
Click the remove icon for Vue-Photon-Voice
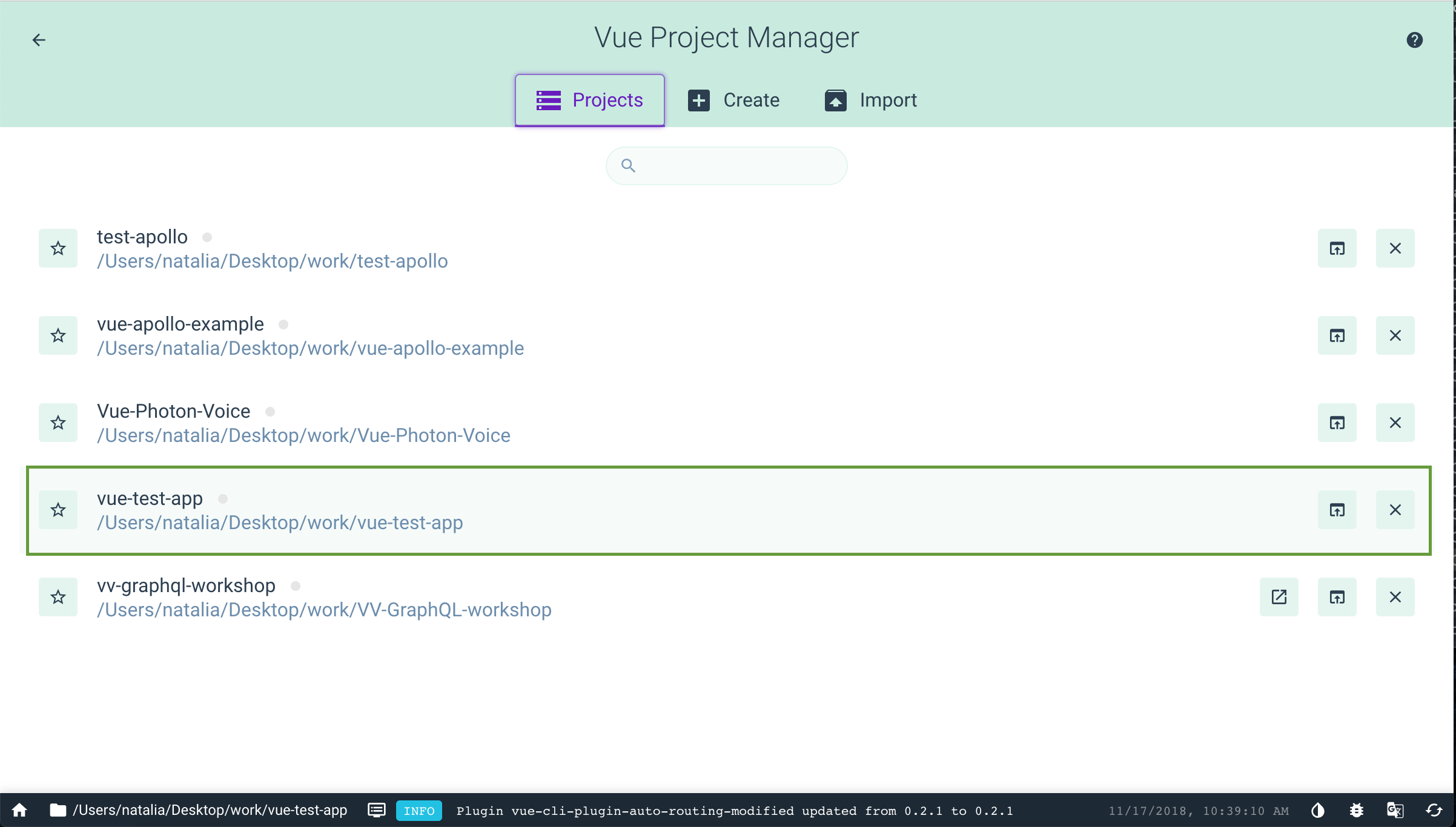click(1395, 422)
